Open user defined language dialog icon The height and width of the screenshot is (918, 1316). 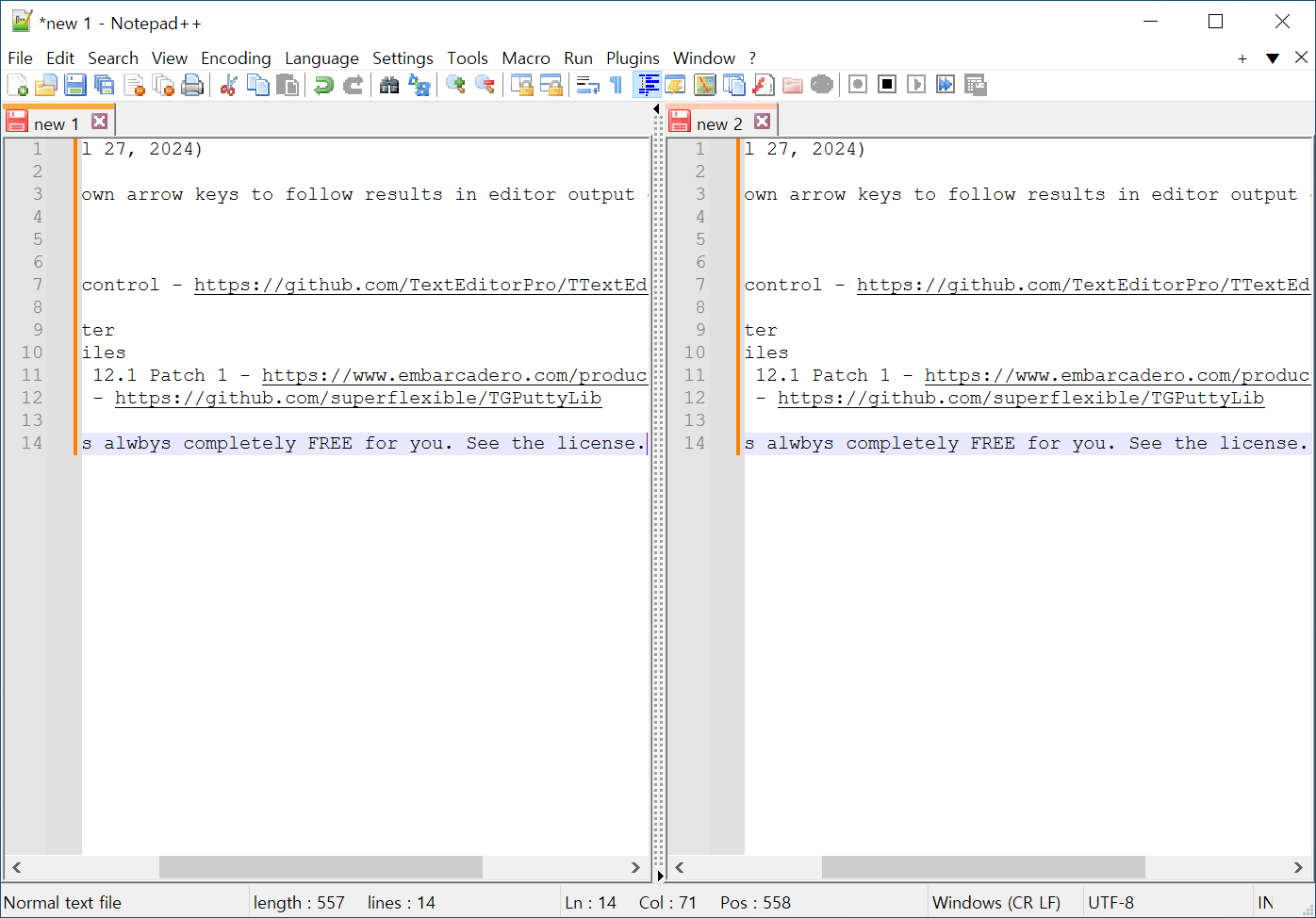click(675, 85)
